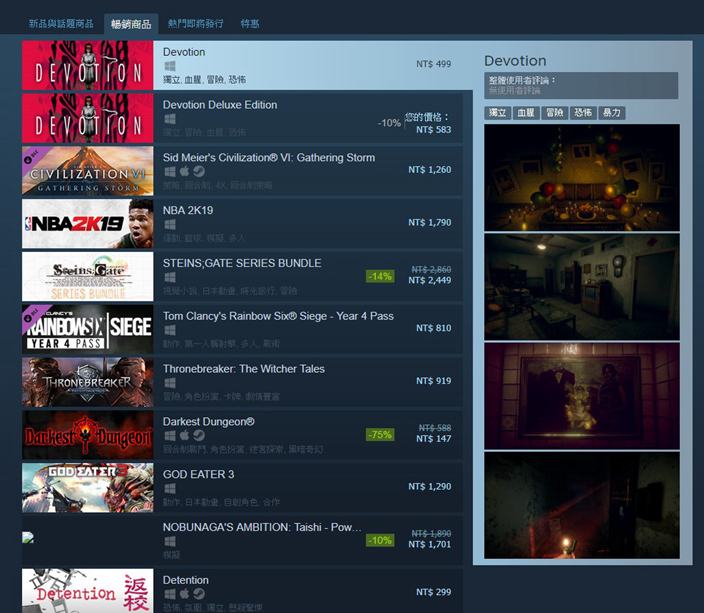Click the NT$ 299 Detention price

pos(433,592)
